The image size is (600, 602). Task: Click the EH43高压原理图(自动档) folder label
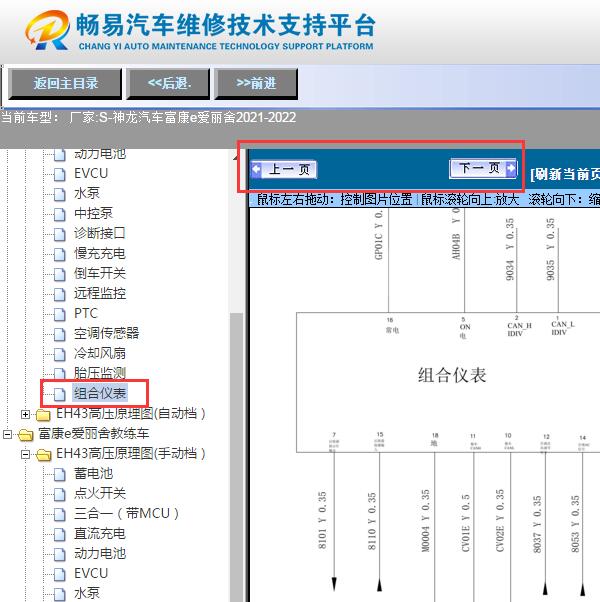[x=131, y=414]
